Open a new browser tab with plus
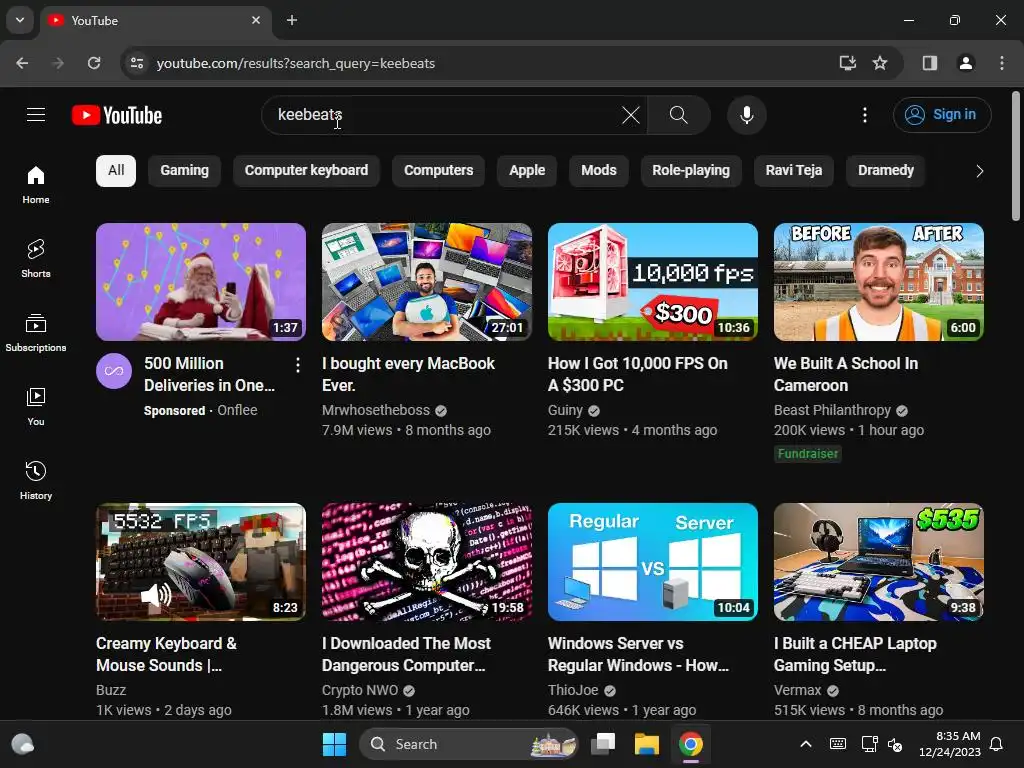The width and height of the screenshot is (1024, 768). [x=292, y=20]
